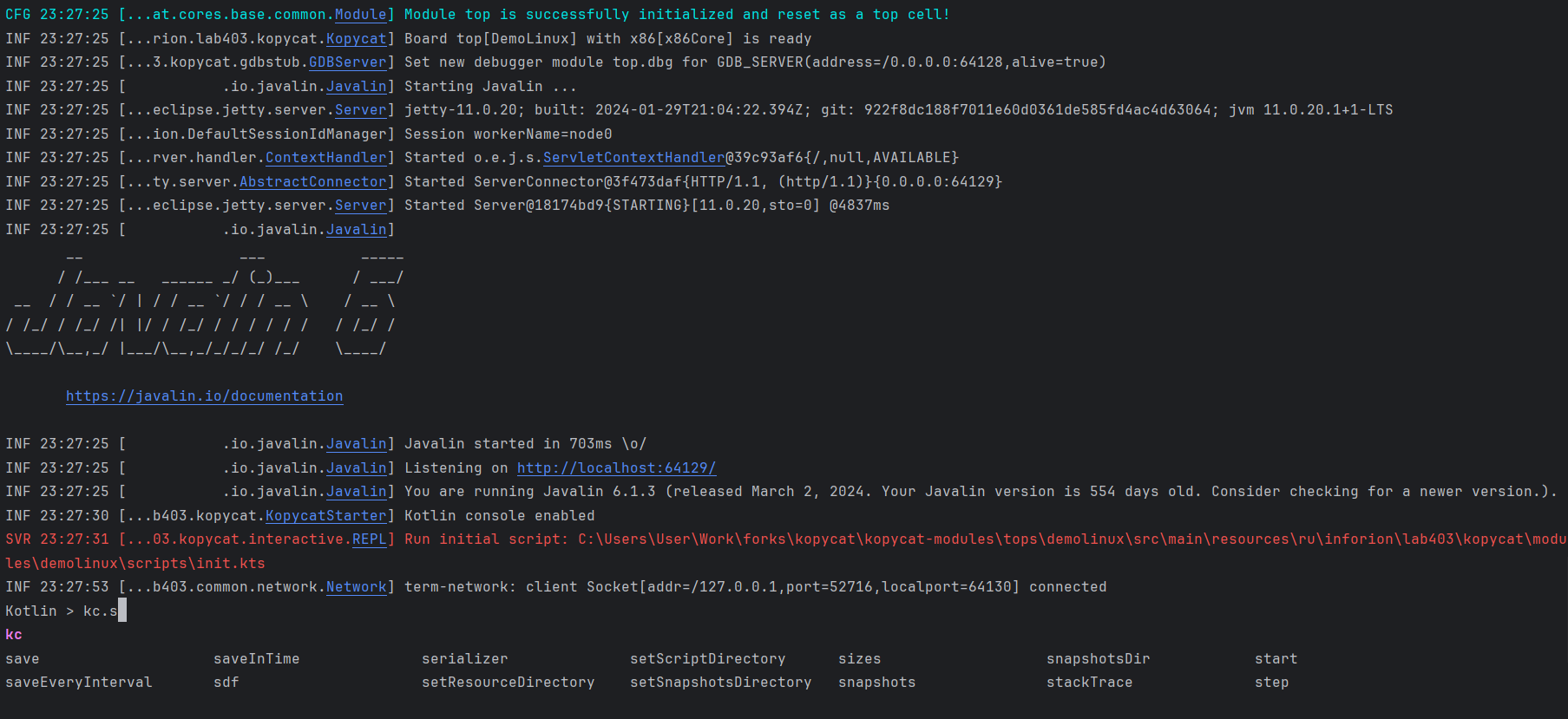Click the 'term-network: client Socket' message
The image size is (1568, 719).
coord(756,587)
